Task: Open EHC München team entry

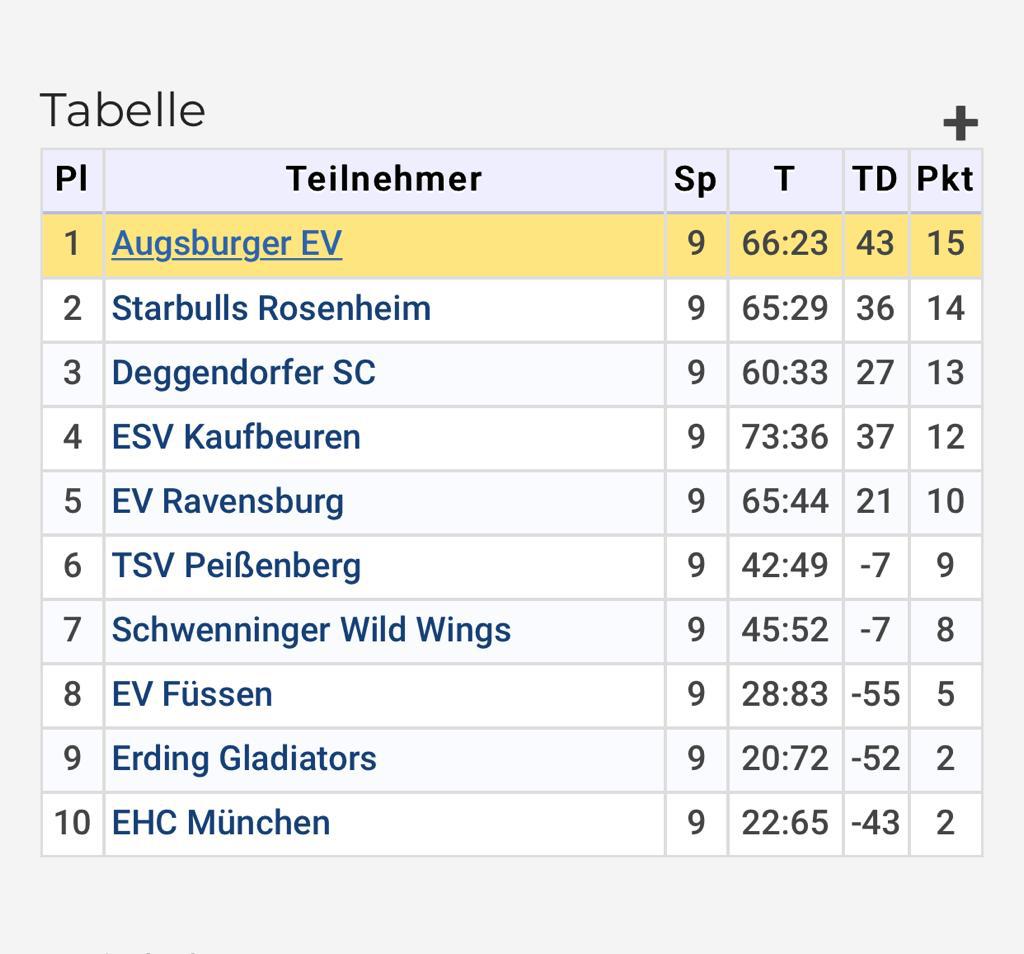Action: point(221,823)
